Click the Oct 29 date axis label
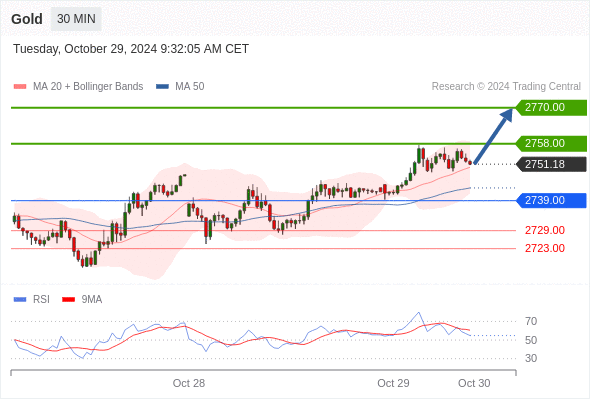Viewport: 590px width, 400px height. click(393, 383)
